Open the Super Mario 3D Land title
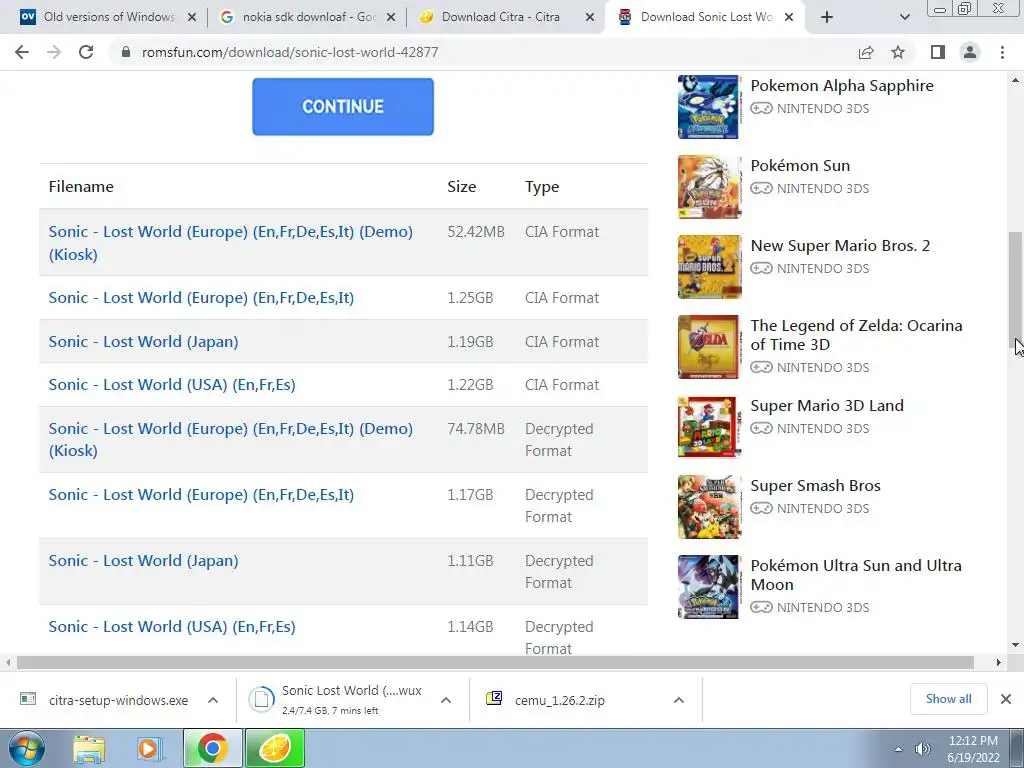Image resolution: width=1024 pixels, height=768 pixels. pos(827,406)
